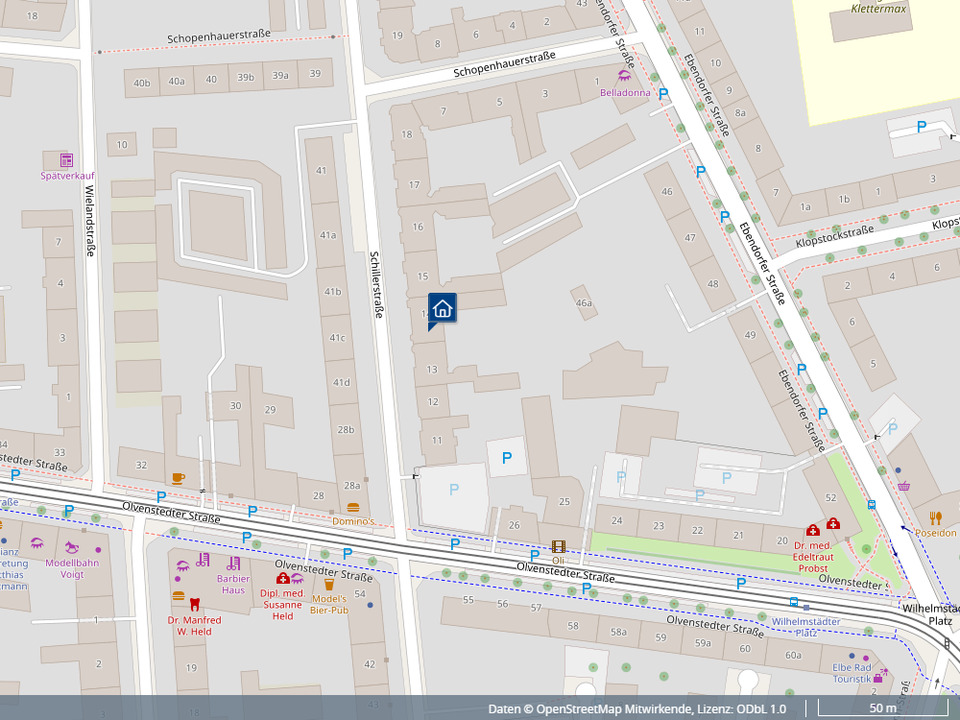Click the coffee cup café icon

[178, 478]
